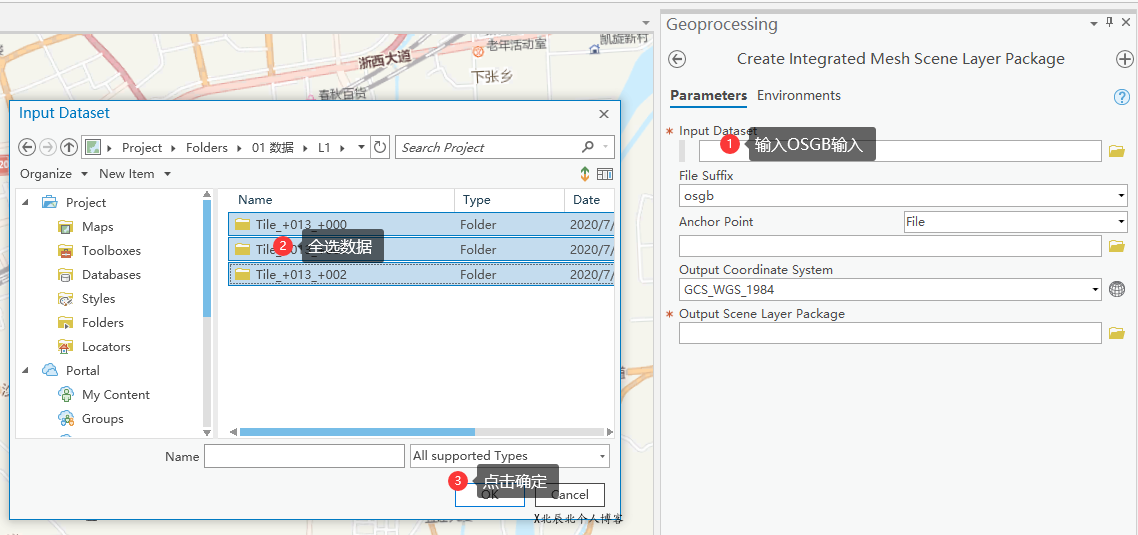
Task: Open the geoprocessing help icon
Action: (1121, 97)
